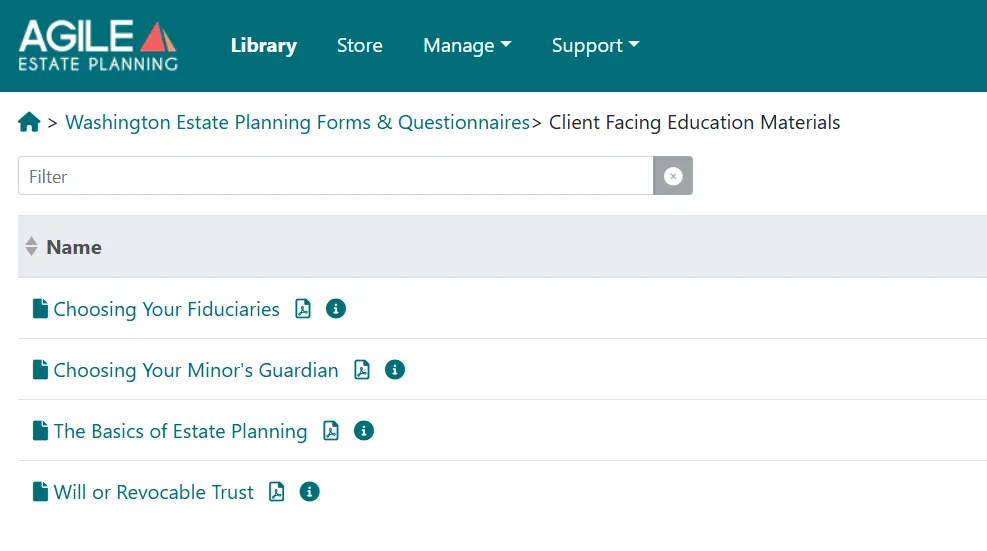Click the Agile Estate Planning logo

point(98,45)
